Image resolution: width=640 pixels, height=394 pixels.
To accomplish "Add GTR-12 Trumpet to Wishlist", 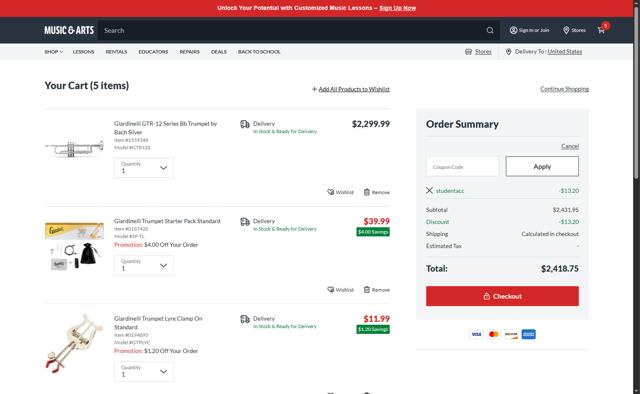I will click(x=340, y=192).
